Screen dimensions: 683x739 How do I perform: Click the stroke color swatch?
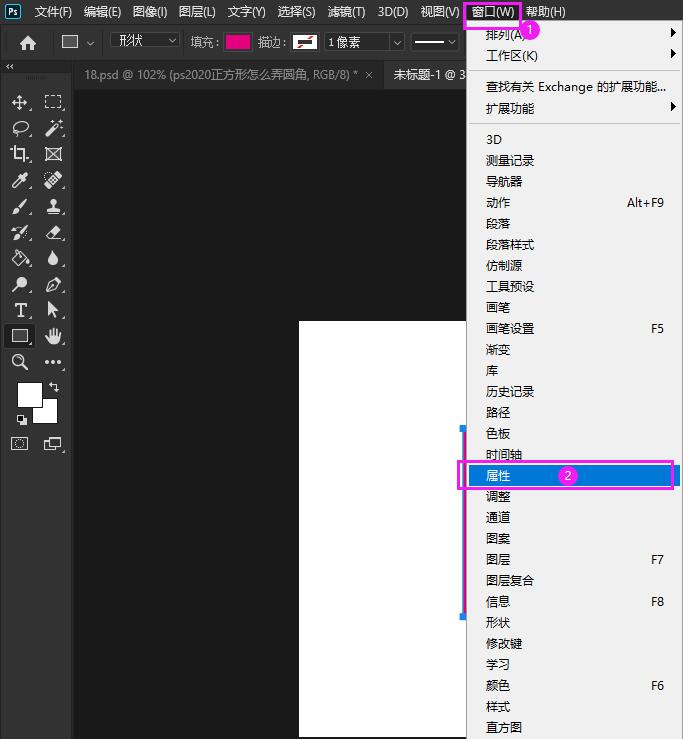click(305, 42)
